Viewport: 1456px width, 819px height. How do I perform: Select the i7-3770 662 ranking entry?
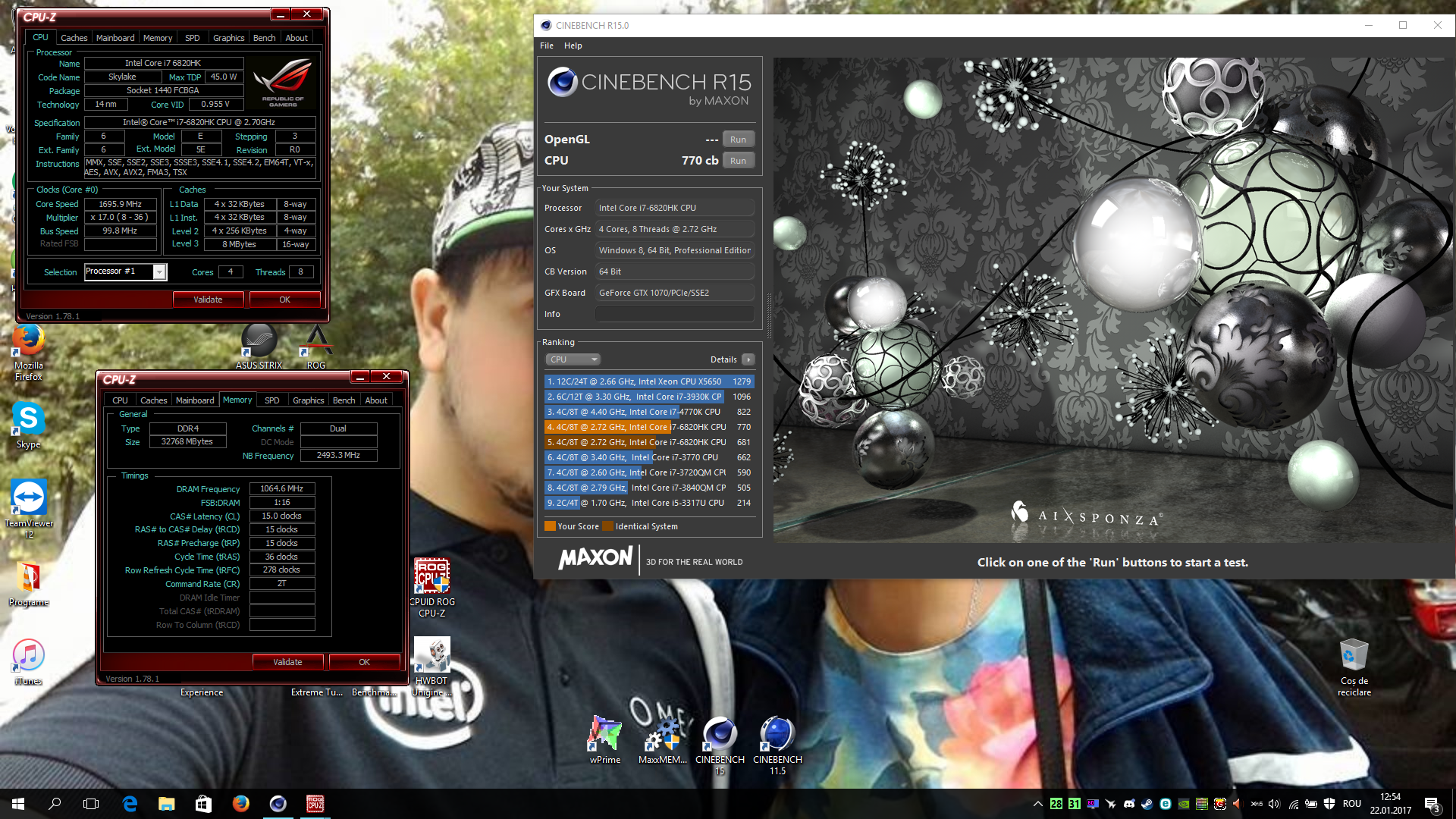tap(649, 457)
